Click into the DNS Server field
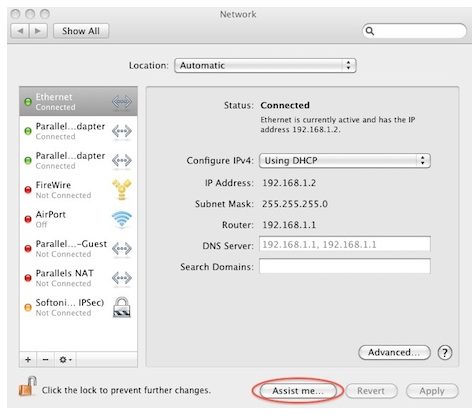This screenshot has width=474, height=417. pyautogui.click(x=345, y=244)
